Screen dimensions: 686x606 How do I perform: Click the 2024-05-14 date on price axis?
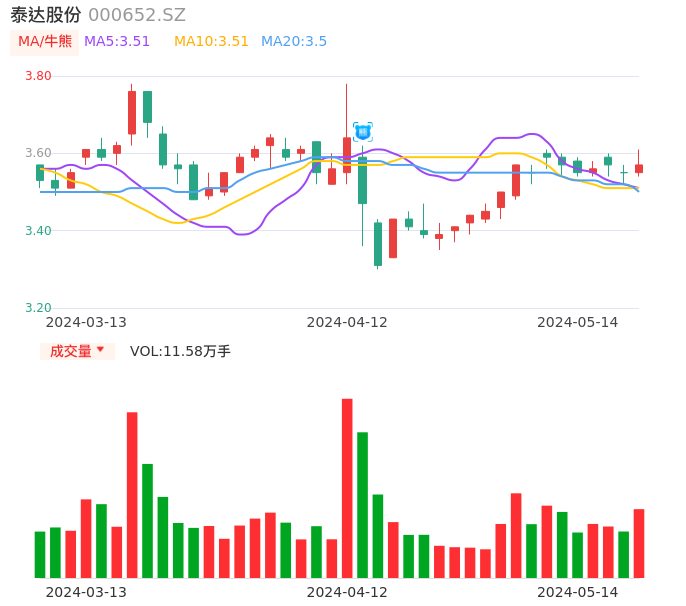point(578,322)
